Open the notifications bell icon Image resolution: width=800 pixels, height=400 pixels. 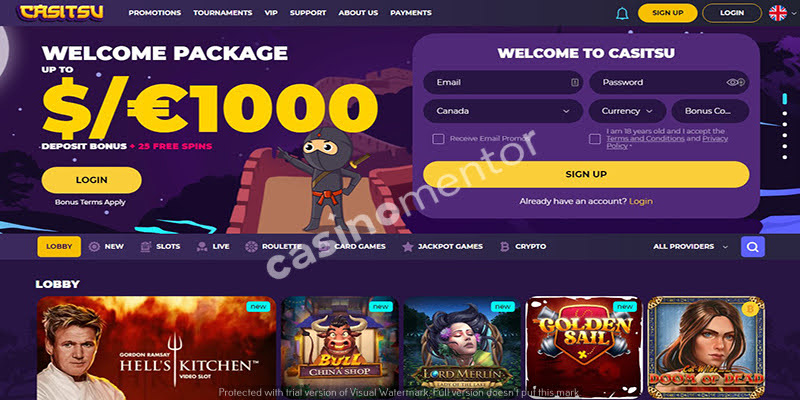coord(622,13)
